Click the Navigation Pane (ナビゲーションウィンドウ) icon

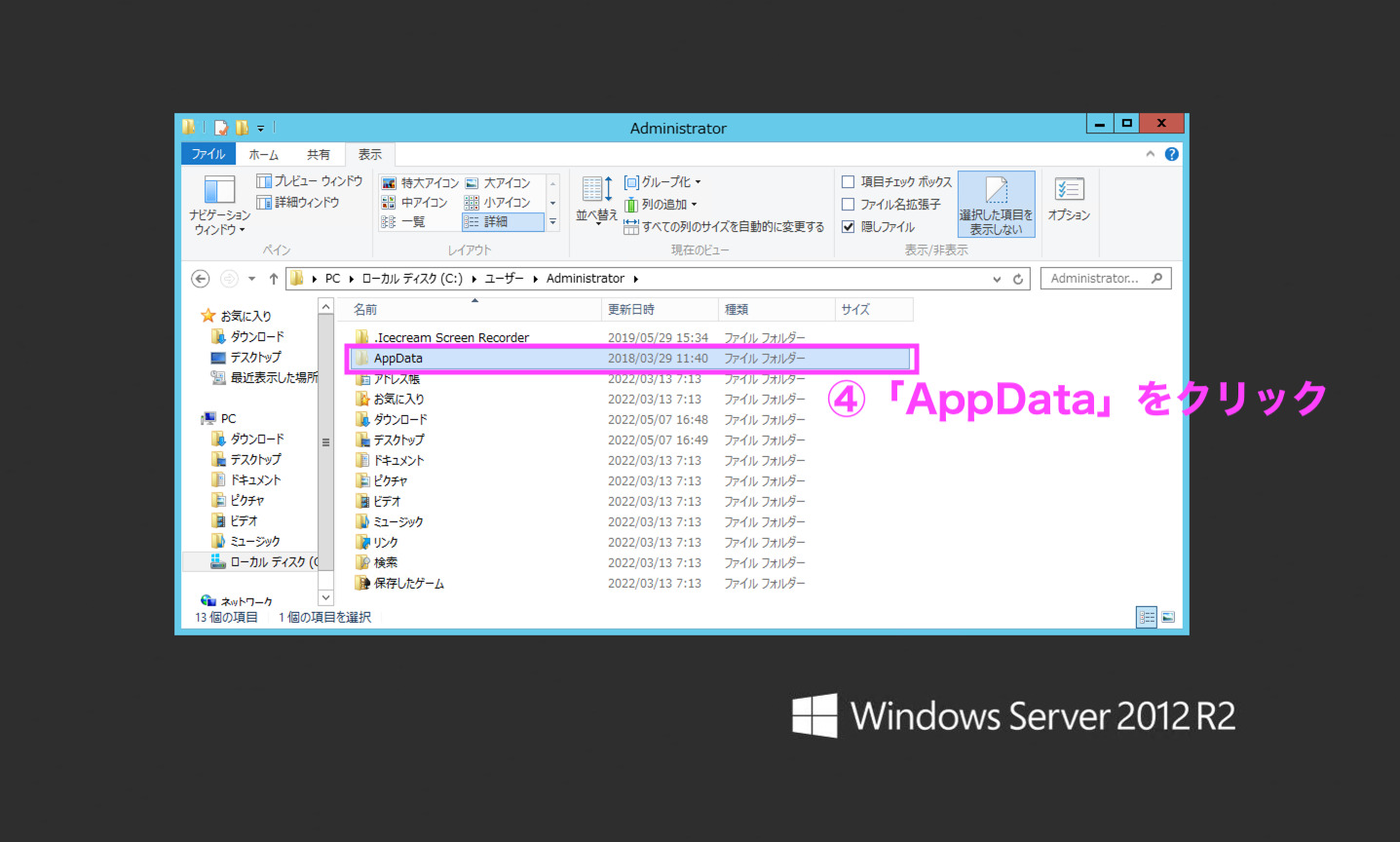click(219, 190)
